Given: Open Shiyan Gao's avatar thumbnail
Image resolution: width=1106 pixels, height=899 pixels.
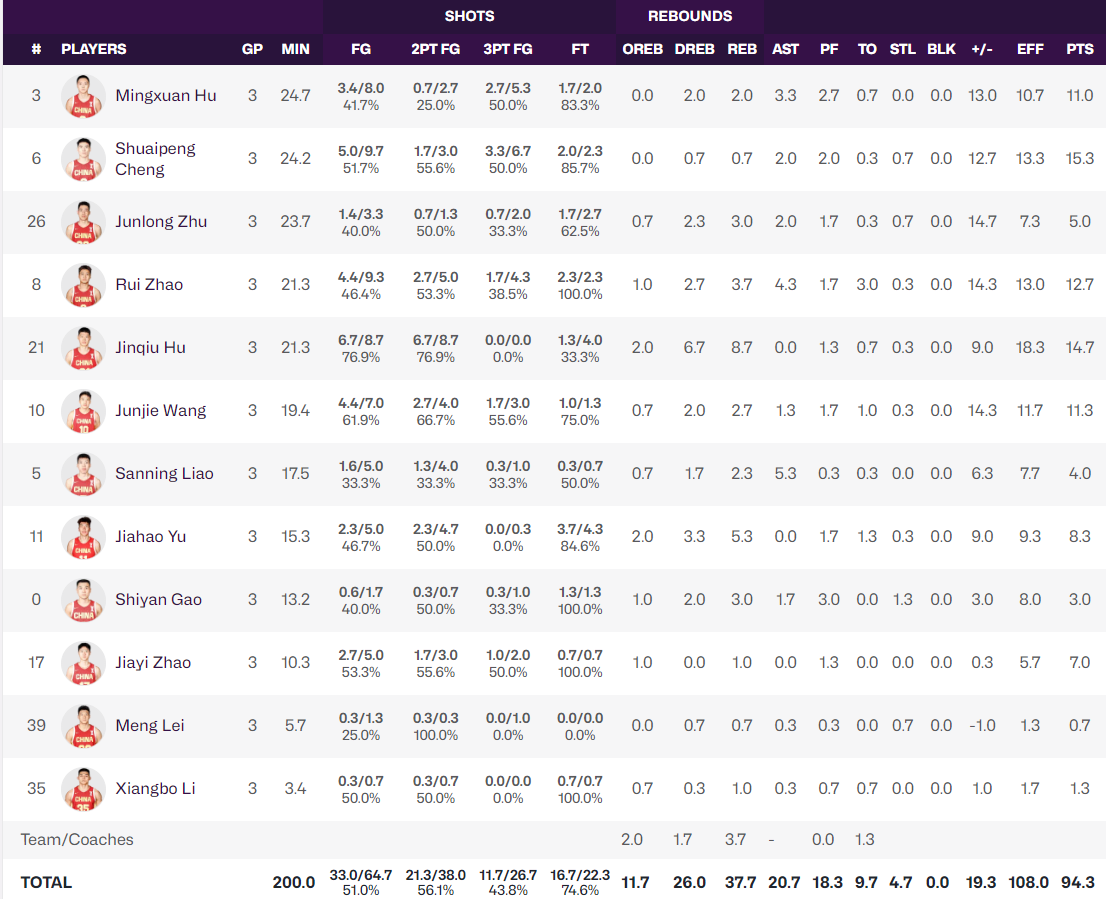Looking at the screenshot, I should coord(83,600).
